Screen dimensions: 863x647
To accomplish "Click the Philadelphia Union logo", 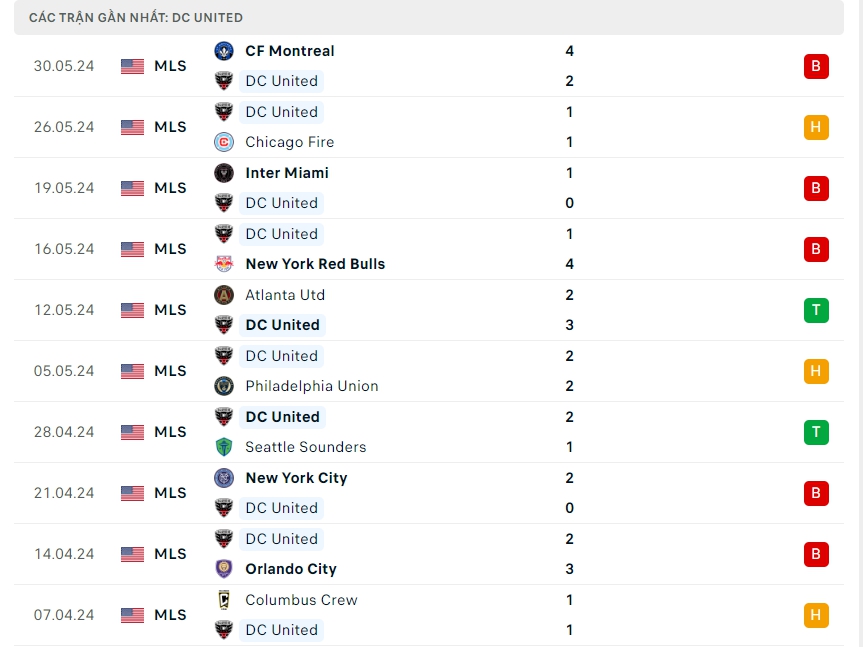I will click(224, 386).
